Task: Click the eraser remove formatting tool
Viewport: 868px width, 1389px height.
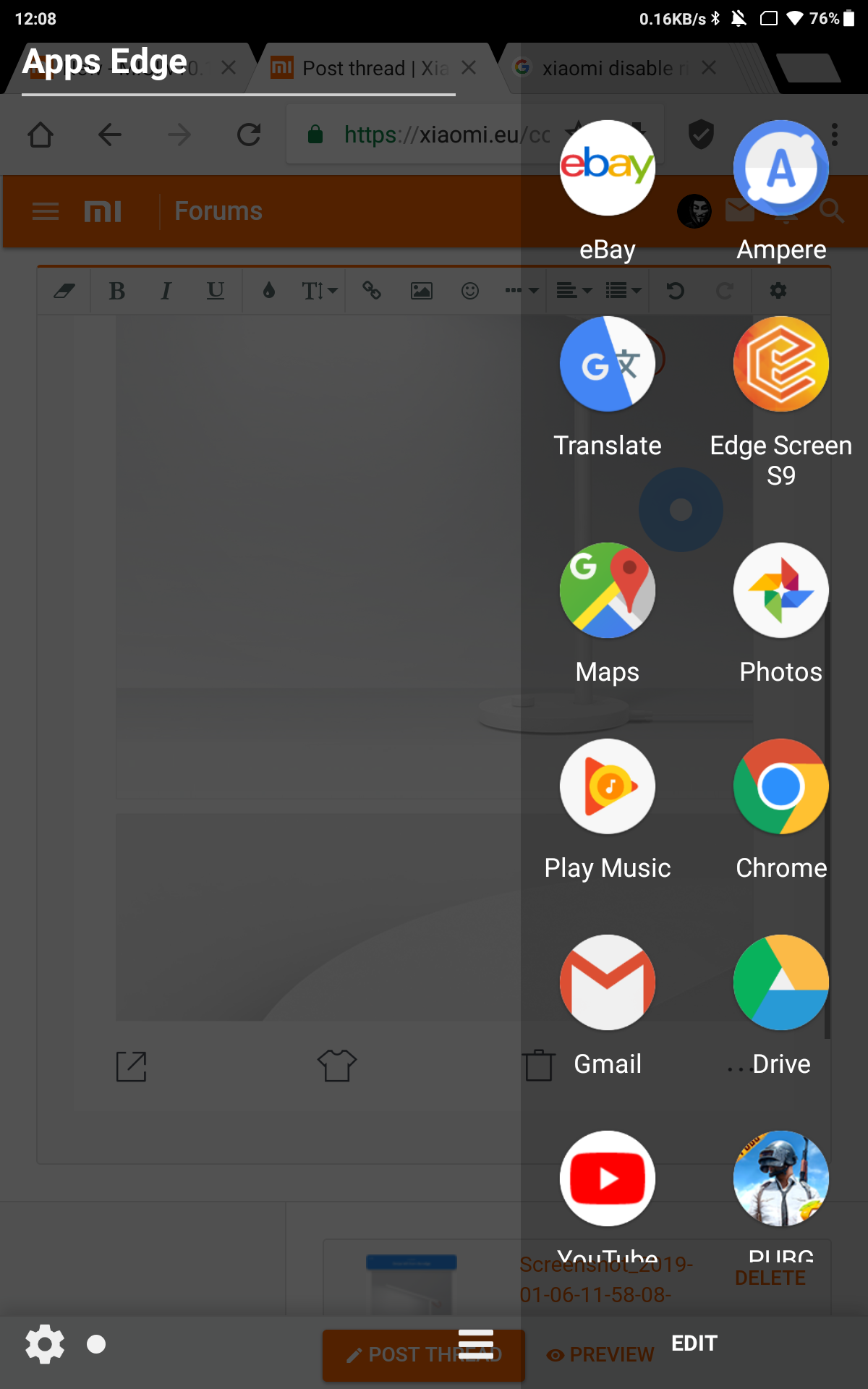Action: click(64, 291)
